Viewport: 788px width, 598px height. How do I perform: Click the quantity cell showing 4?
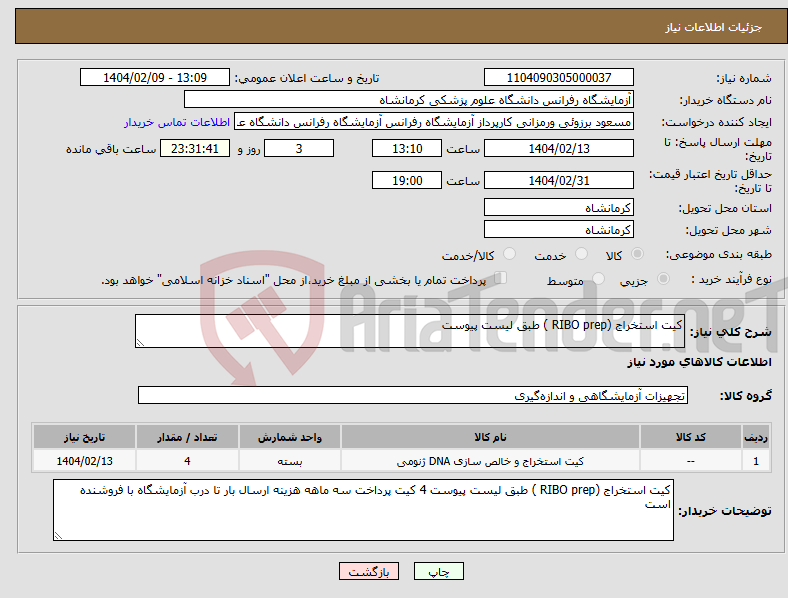pyautogui.click(x=187, y=461)
